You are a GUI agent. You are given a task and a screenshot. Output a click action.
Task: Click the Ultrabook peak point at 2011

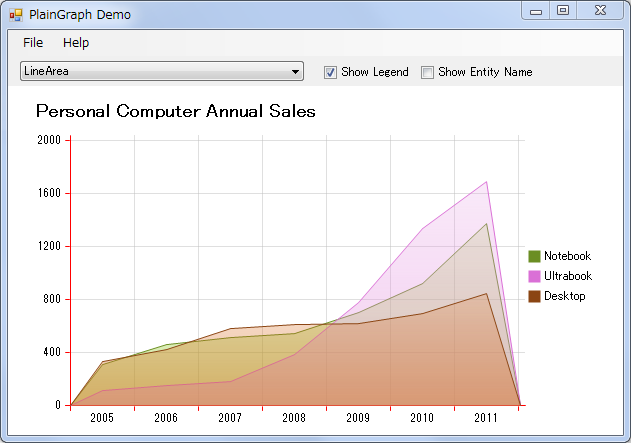pyautogui.click(x=487, y=182)
